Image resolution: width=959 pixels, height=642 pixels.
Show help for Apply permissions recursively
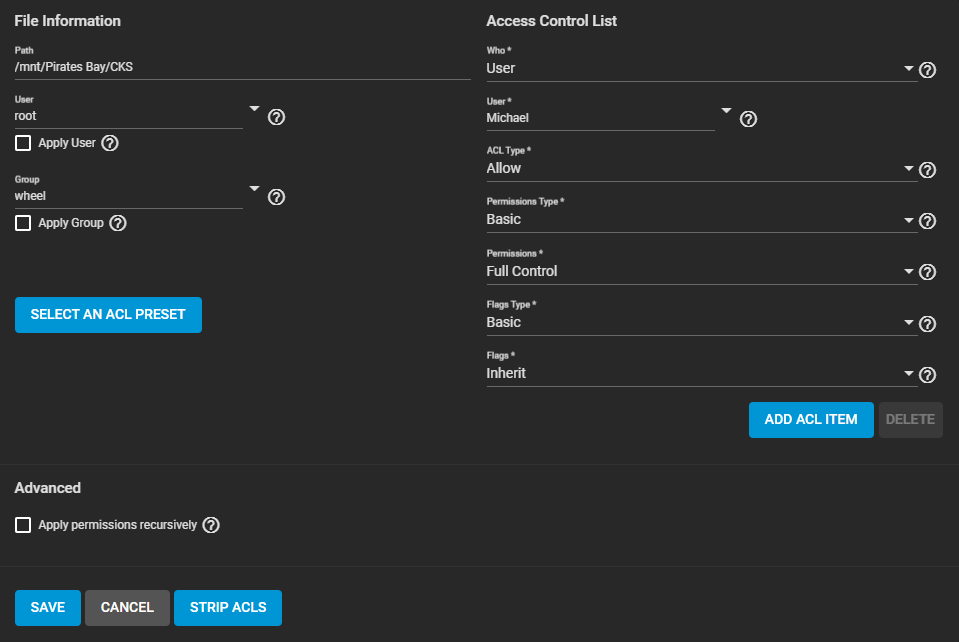[211, 525]
